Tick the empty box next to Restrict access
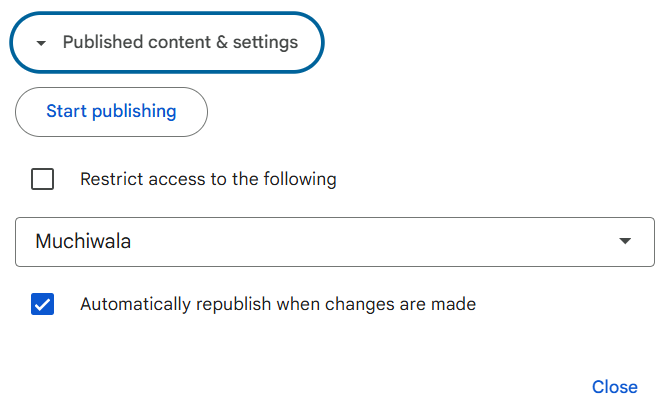 pyautogui.click(x=43, y=180)
